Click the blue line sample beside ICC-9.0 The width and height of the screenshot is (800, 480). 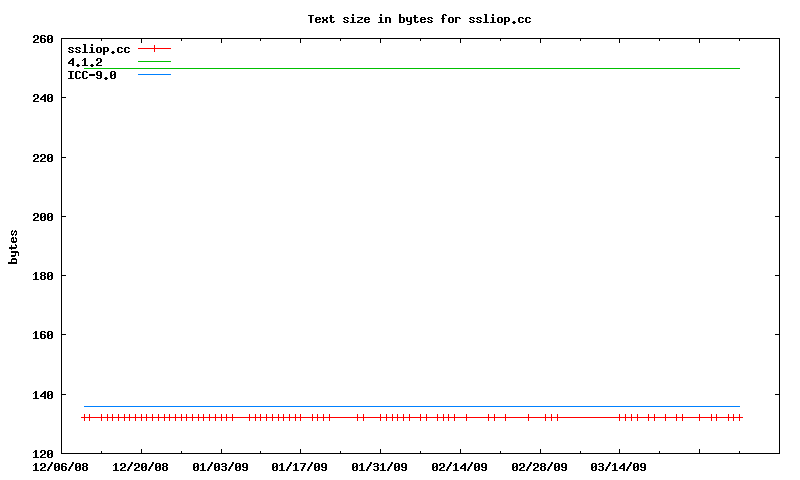pyautogui.click(x=154, y=75)
